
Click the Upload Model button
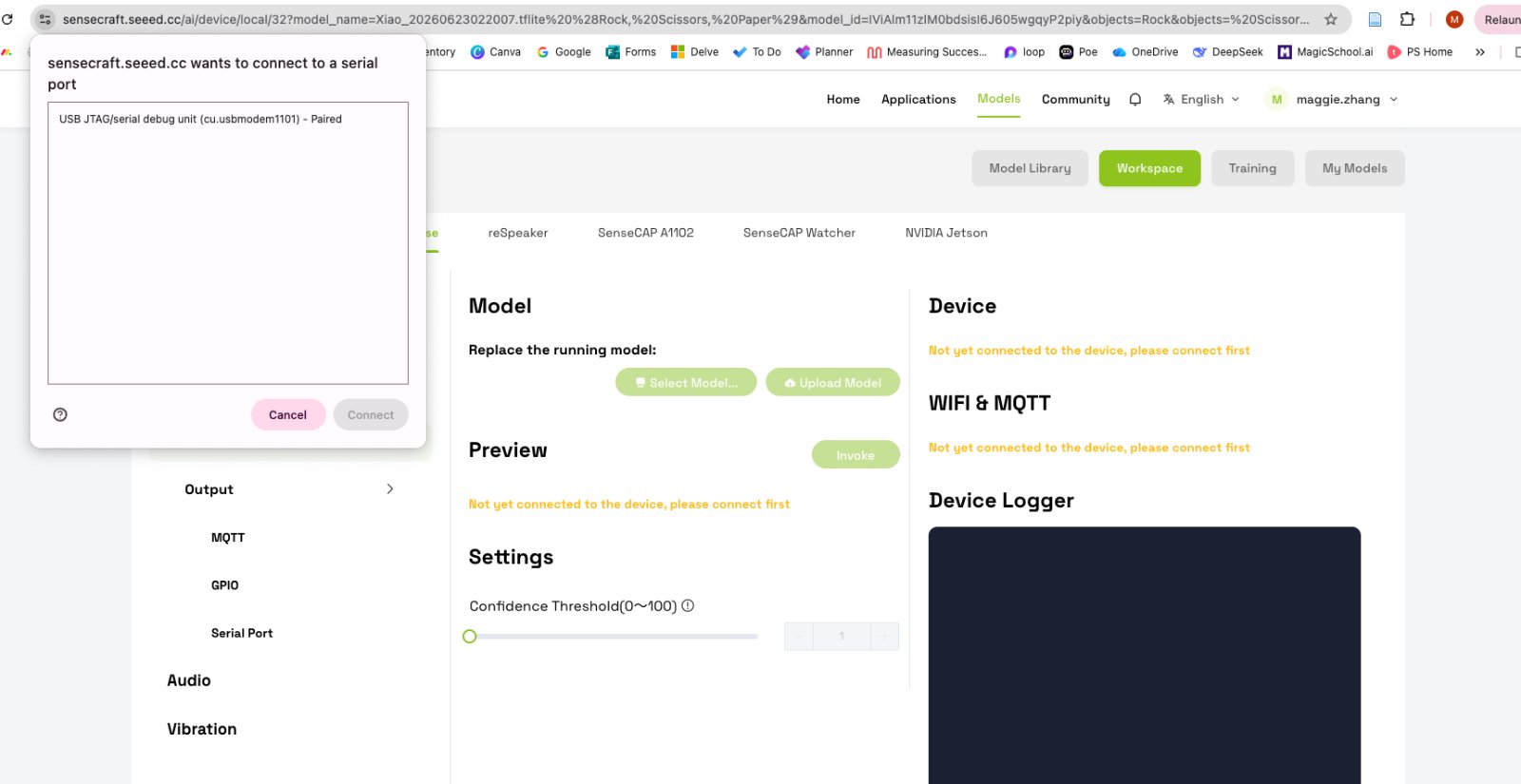point(833,382)
